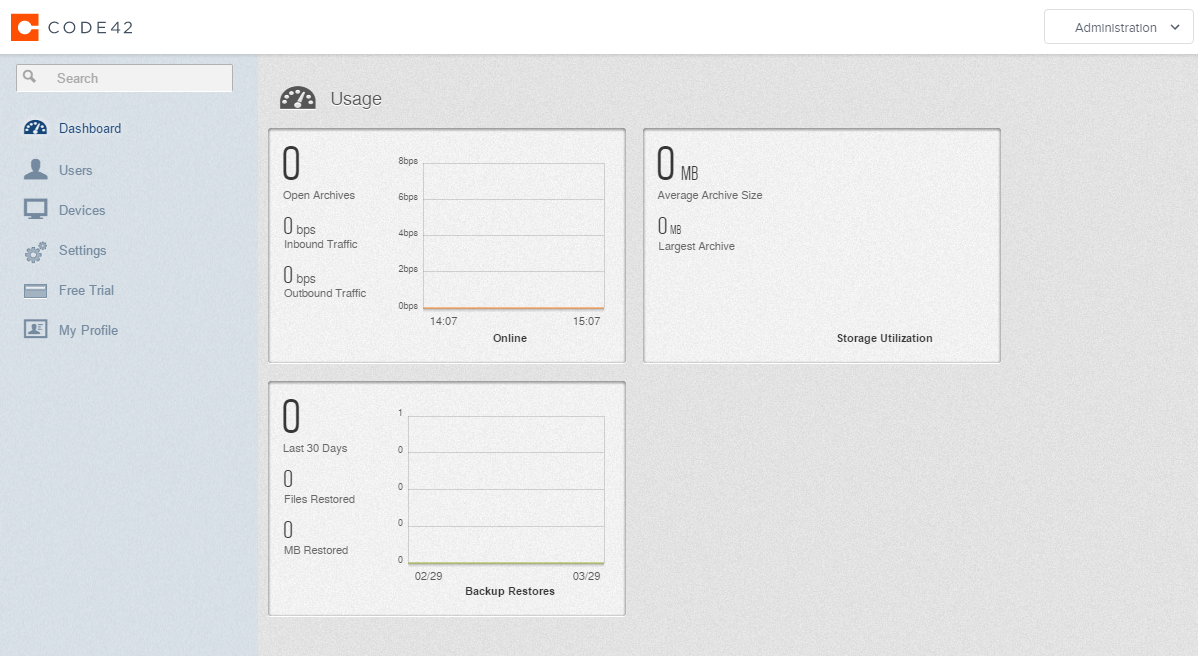1198x656 pixels.
Task: Click the Settings gears icon
Action: tap(35, 251)
